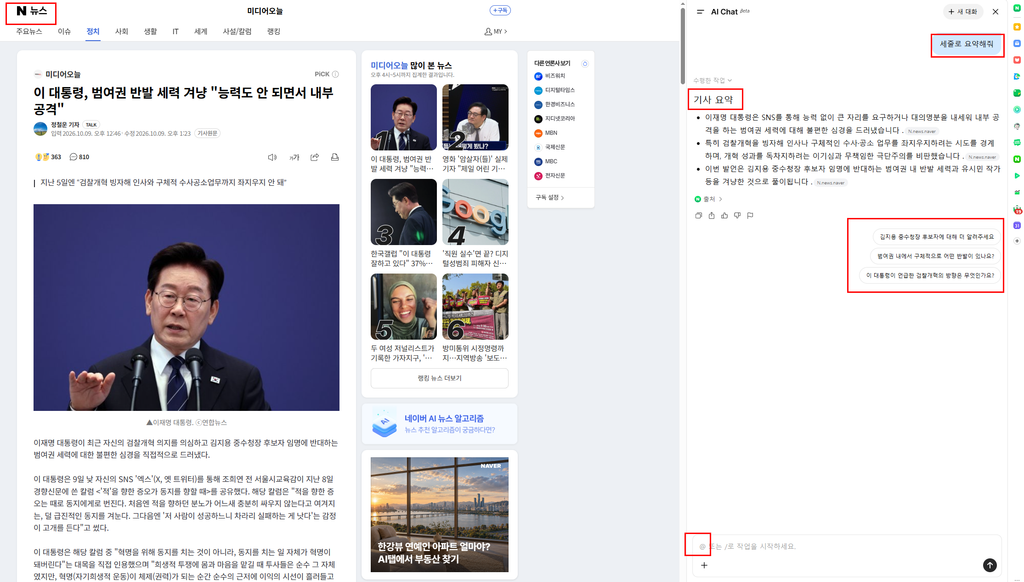Viewport: 1024px width, 582px height.
Task: Open the purple icon in the right sidebar
Action: point(1017,225)
